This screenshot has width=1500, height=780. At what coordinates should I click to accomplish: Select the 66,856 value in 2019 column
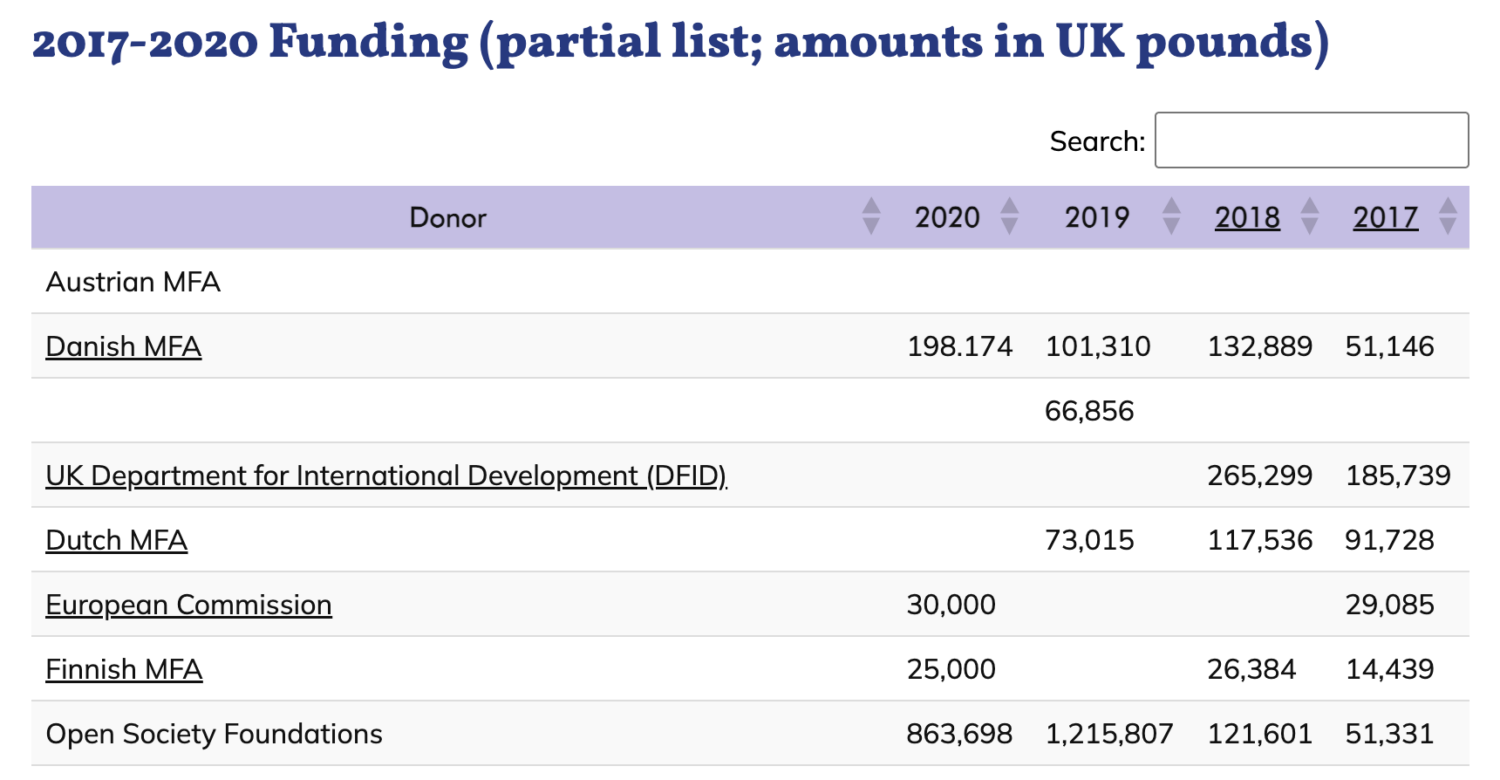[1089, 411]
